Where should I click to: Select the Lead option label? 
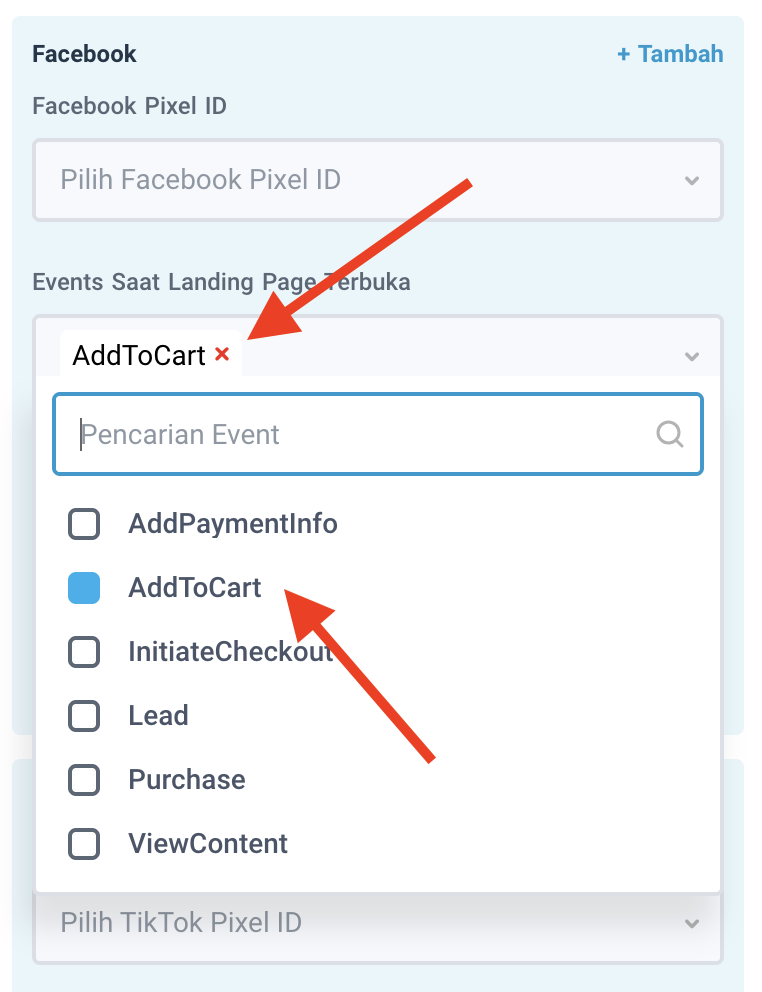(158, 716)
